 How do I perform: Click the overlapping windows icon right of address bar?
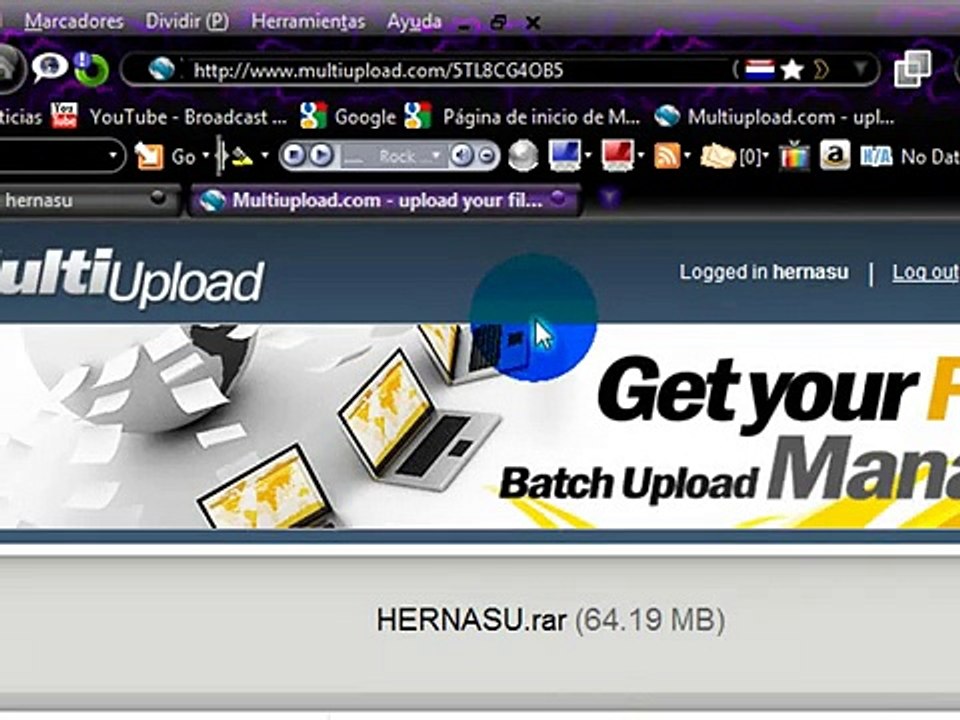pos(912,69)
